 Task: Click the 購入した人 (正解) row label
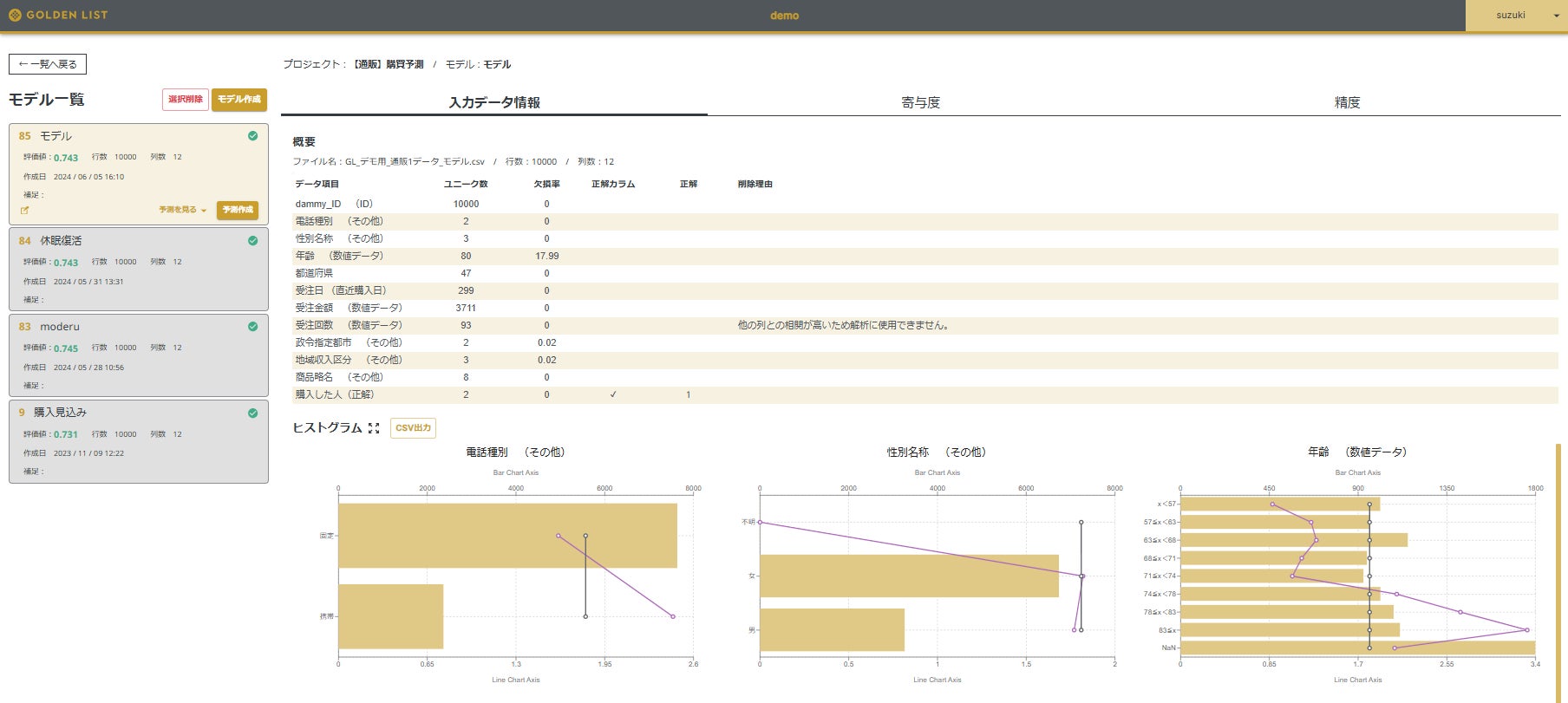[335, 394]
